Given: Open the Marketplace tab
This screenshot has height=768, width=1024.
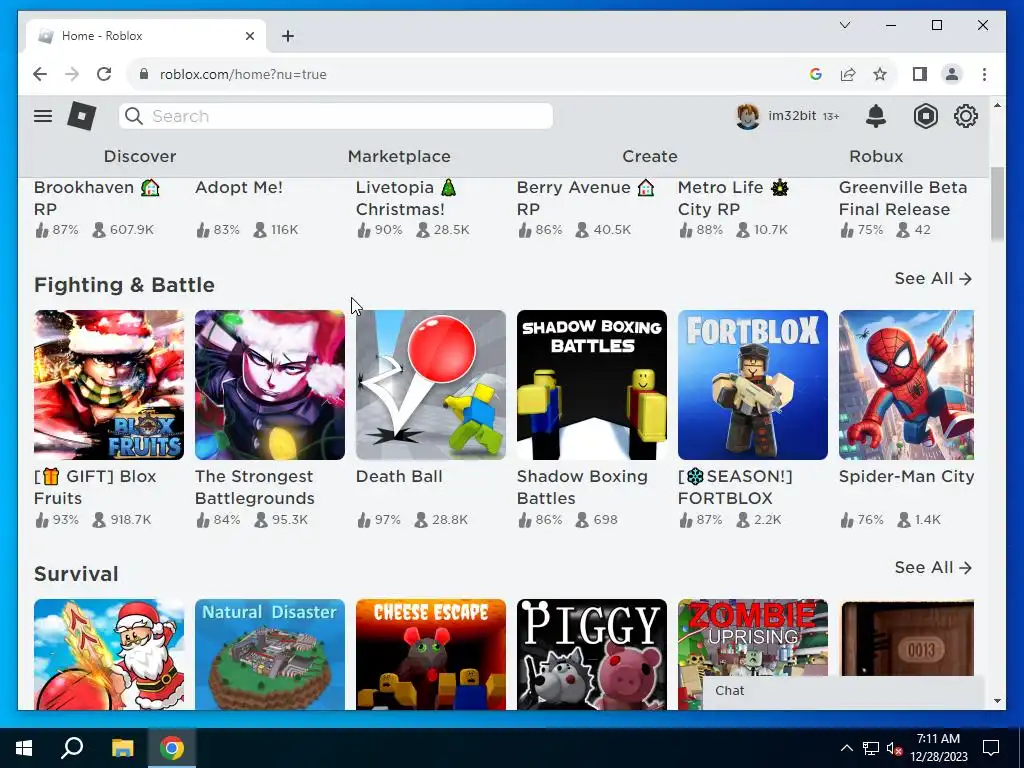Looking at the screenshot, I should click(x=399, y=156).
